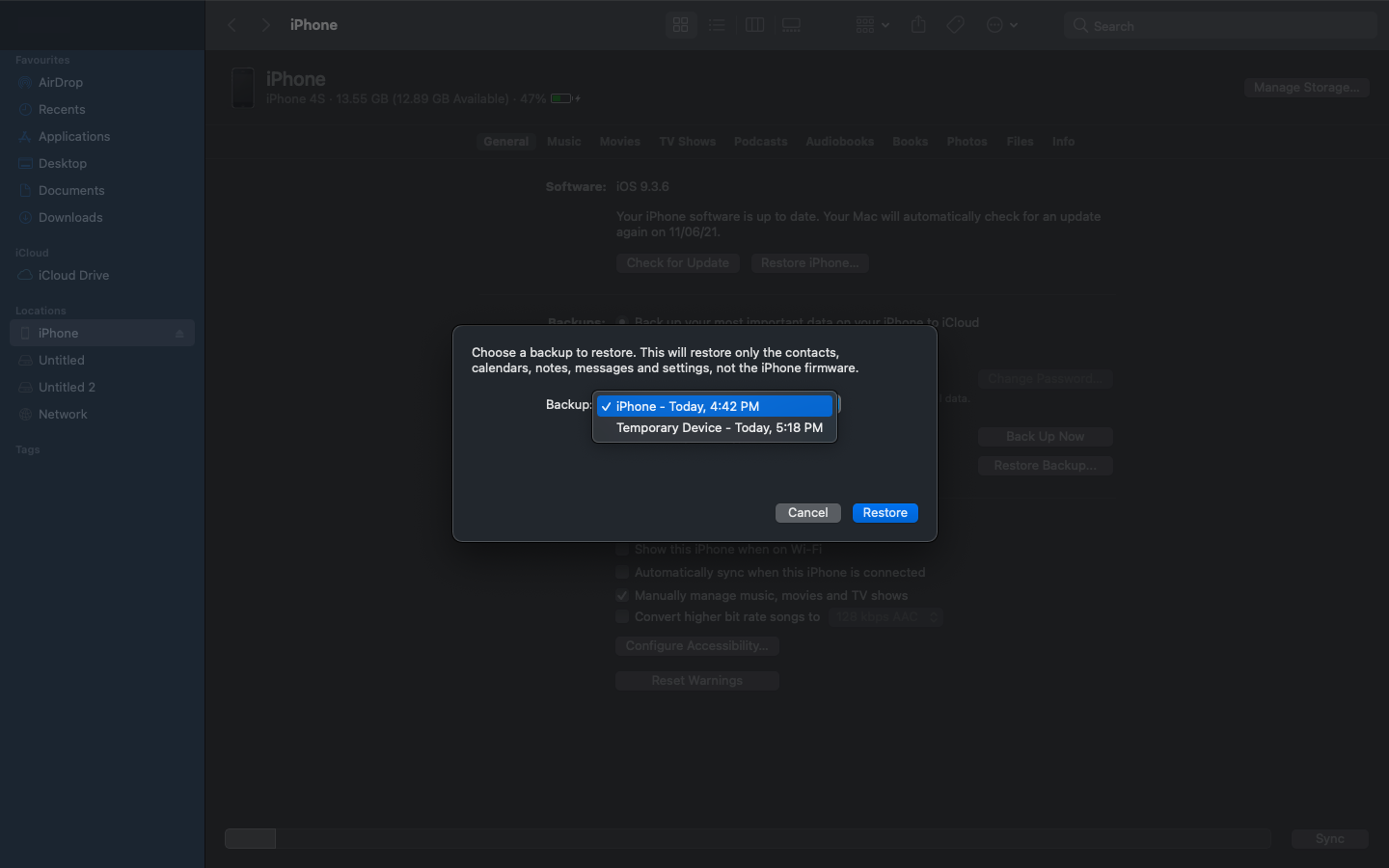
Task: Toggle 'Manually manage music, movies and TV shows'
Action: [x=622, y=596]
